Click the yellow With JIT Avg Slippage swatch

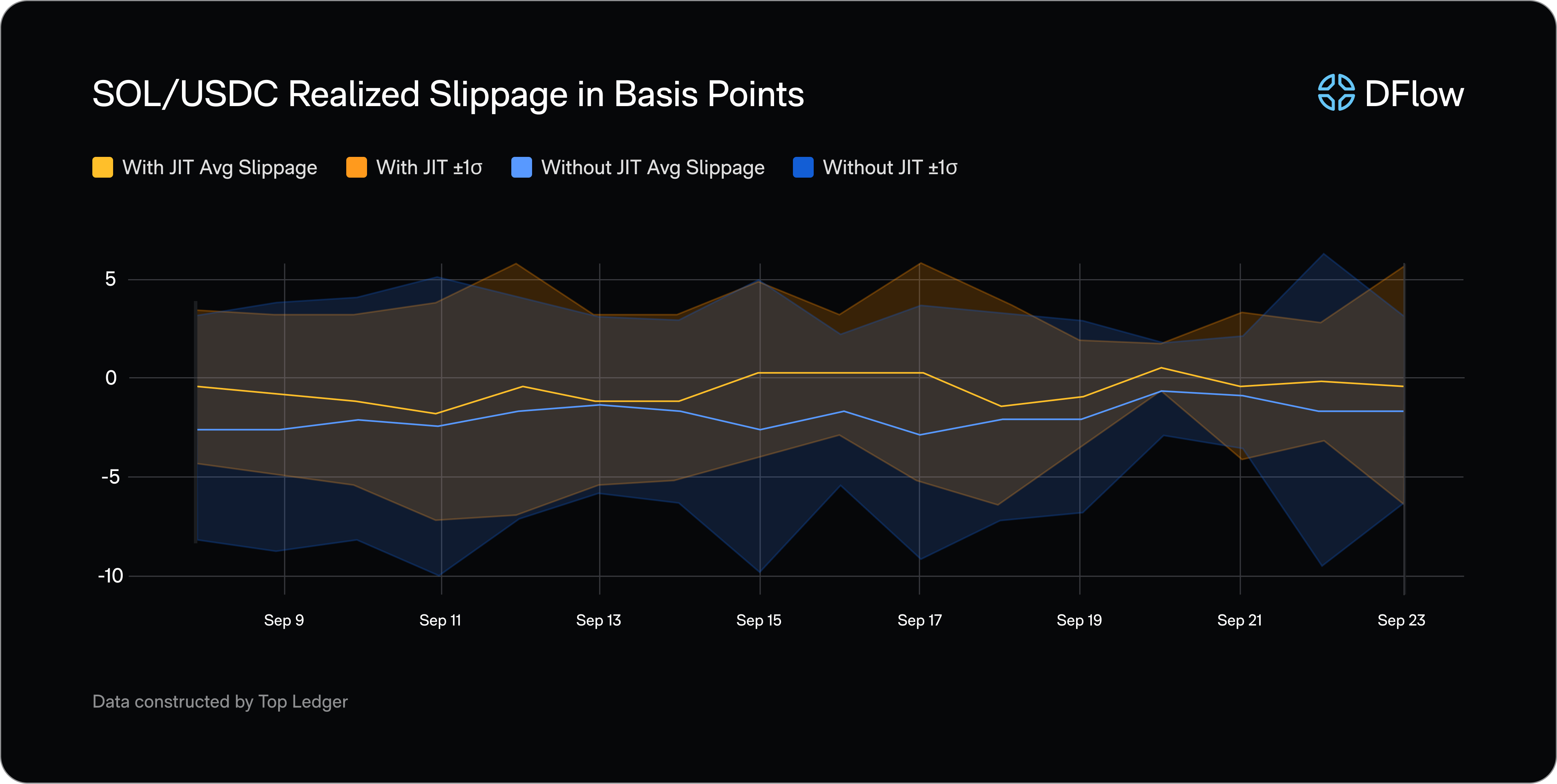(103, 167)
